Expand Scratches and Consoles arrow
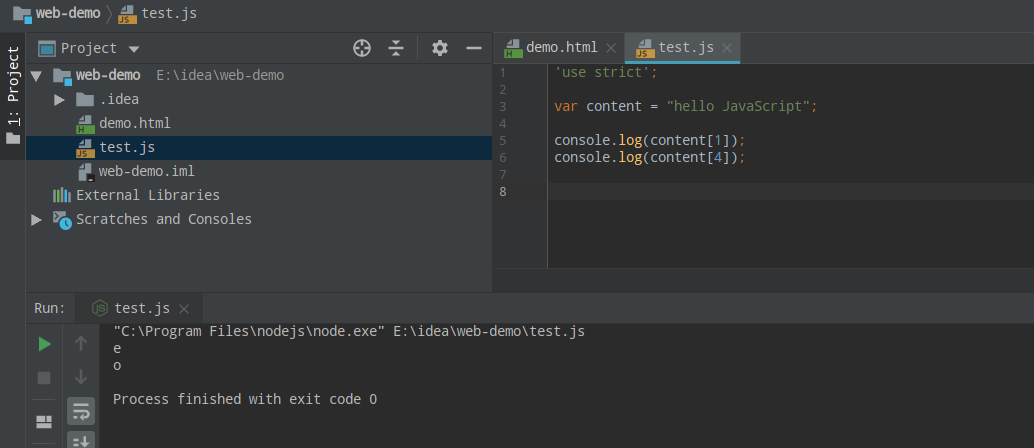 click(x=36, y=219)
